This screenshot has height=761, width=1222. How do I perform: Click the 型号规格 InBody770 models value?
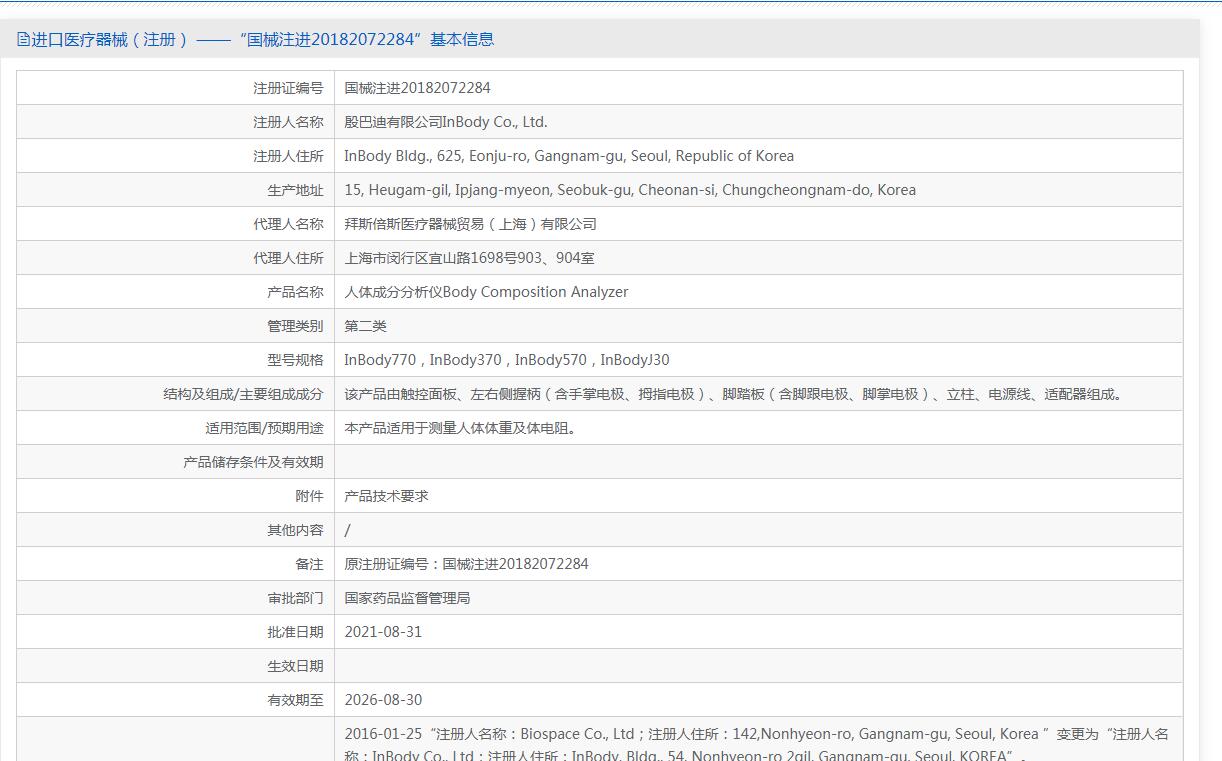(506, 360)
